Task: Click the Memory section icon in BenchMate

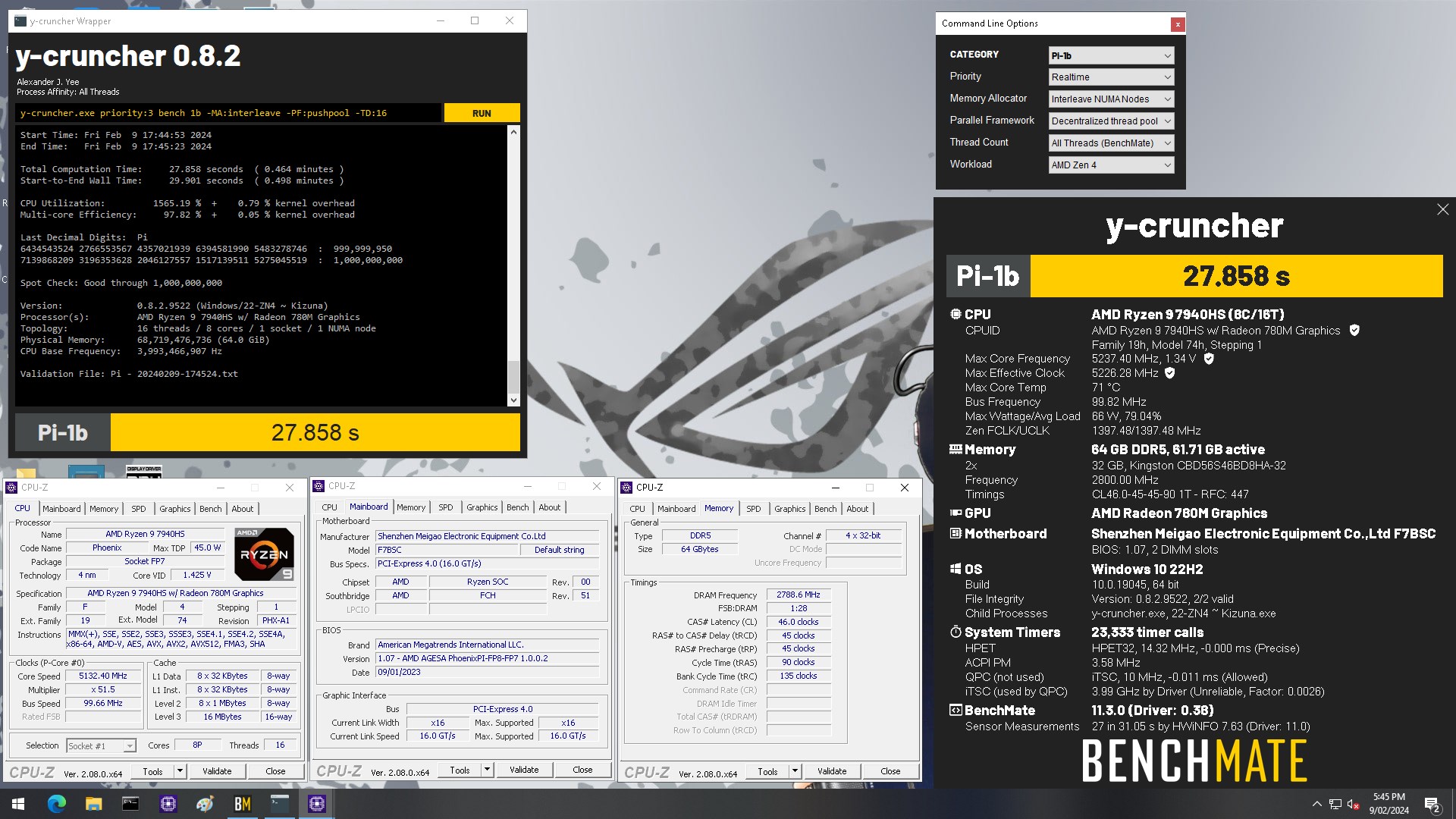Action: (x=955, y=450)
